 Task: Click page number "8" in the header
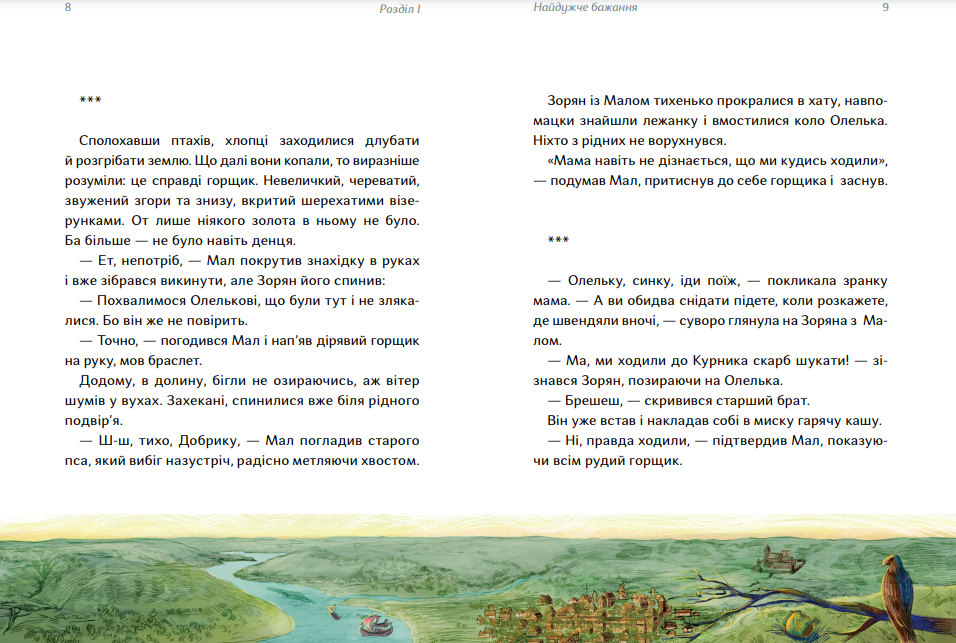click(68, 7)
